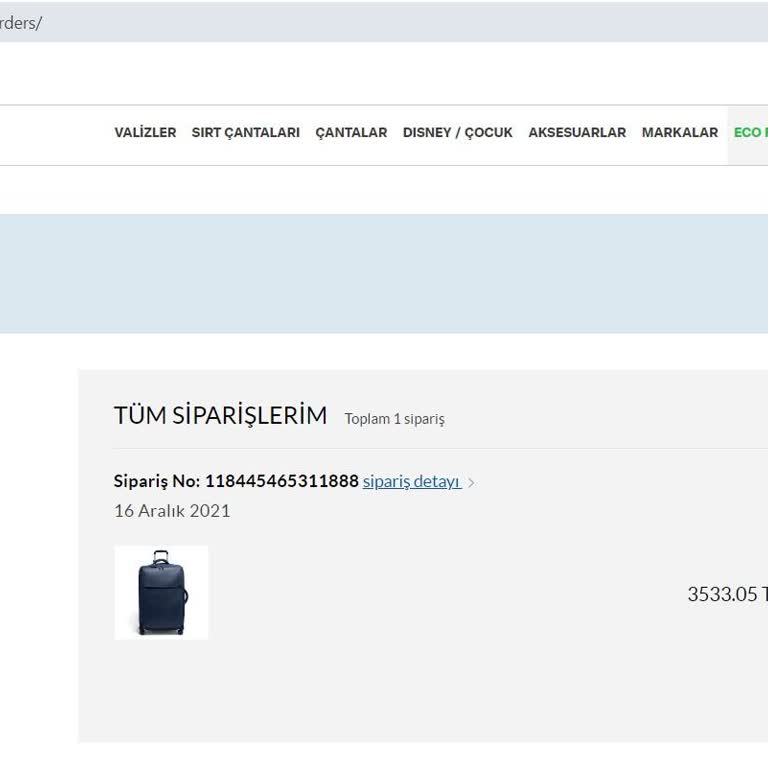Screen dimensions: 768x768
Task: Click the white header area above navigation
Action: pyautogui.click(x=384, y=73)
